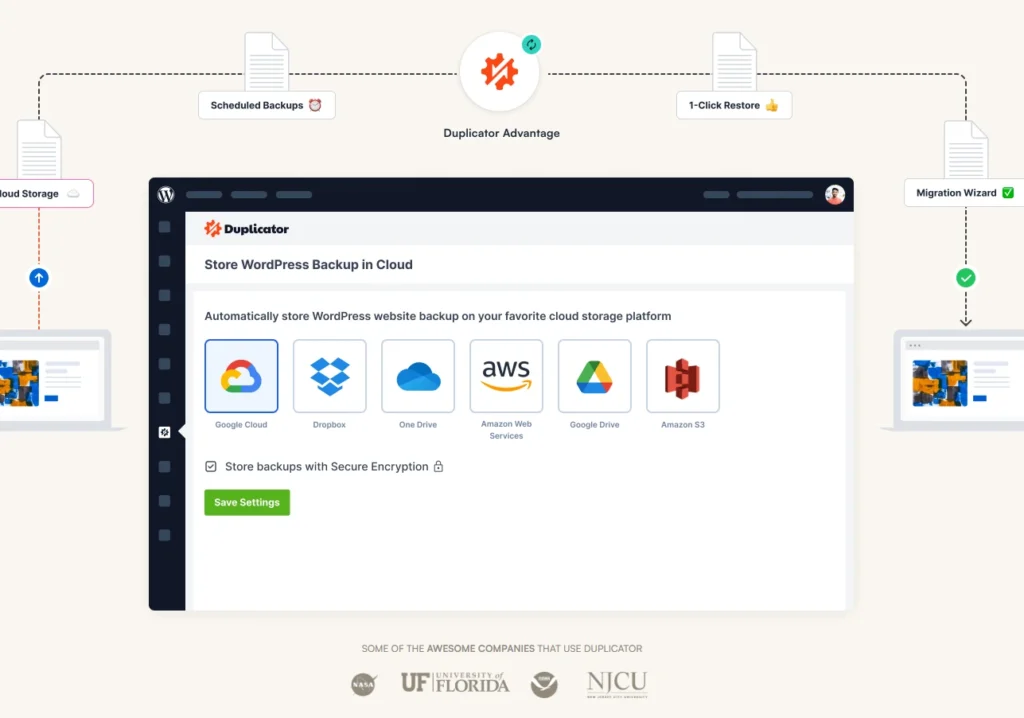The image size is (1024, 718).
Task: Choose the Dropbox storage tile
Action: click(329, 376)
